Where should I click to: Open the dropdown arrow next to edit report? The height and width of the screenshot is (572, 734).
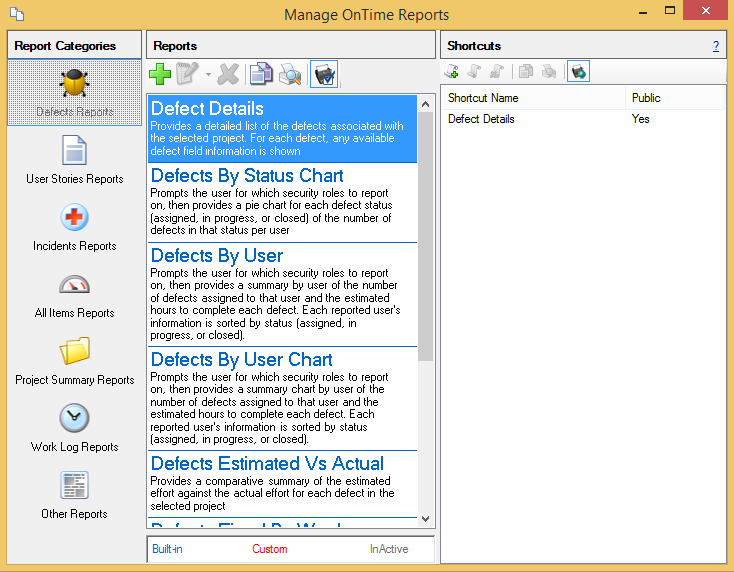[208, 74]
